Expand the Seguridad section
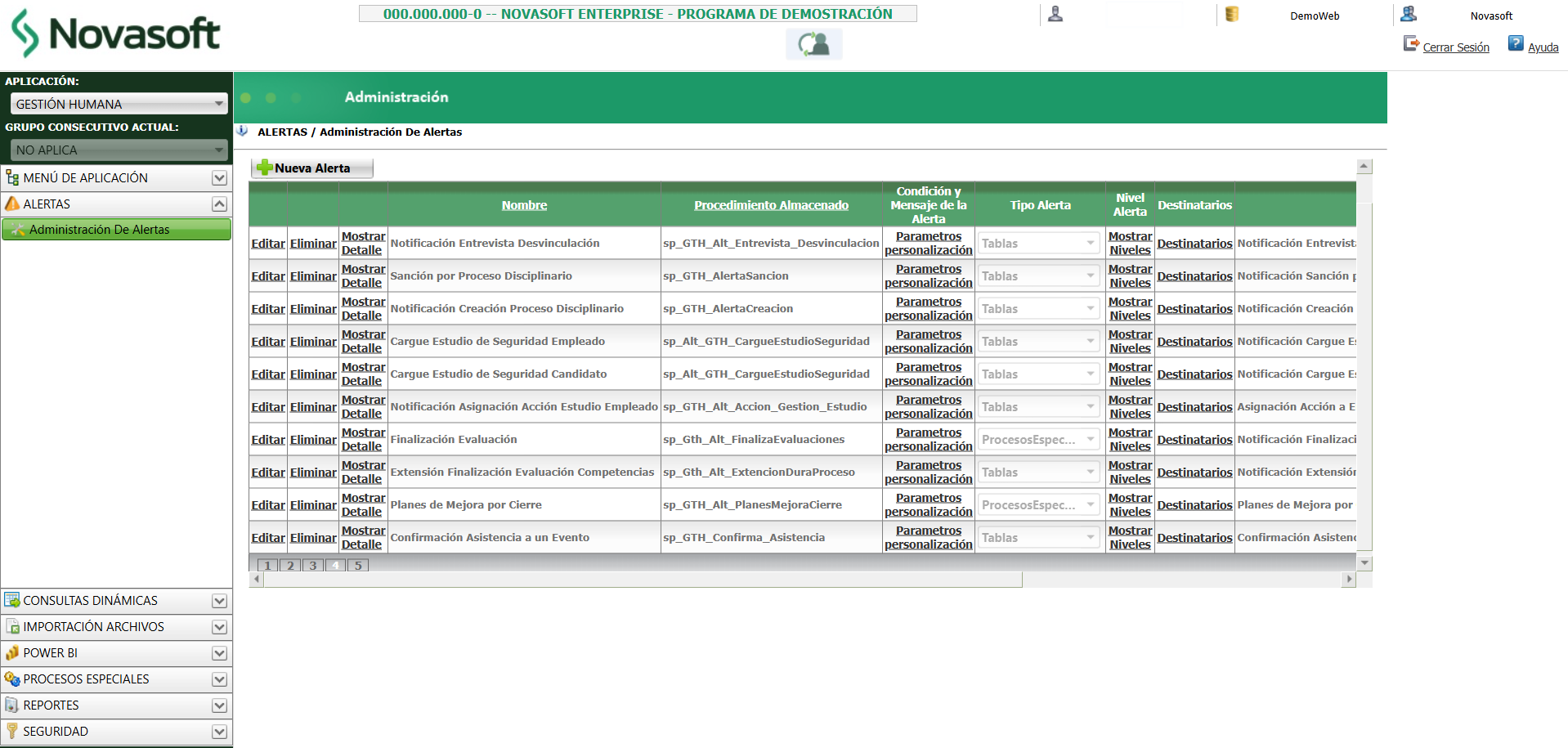This screenshot has height=748, width=1568. [x=219, y=732]
